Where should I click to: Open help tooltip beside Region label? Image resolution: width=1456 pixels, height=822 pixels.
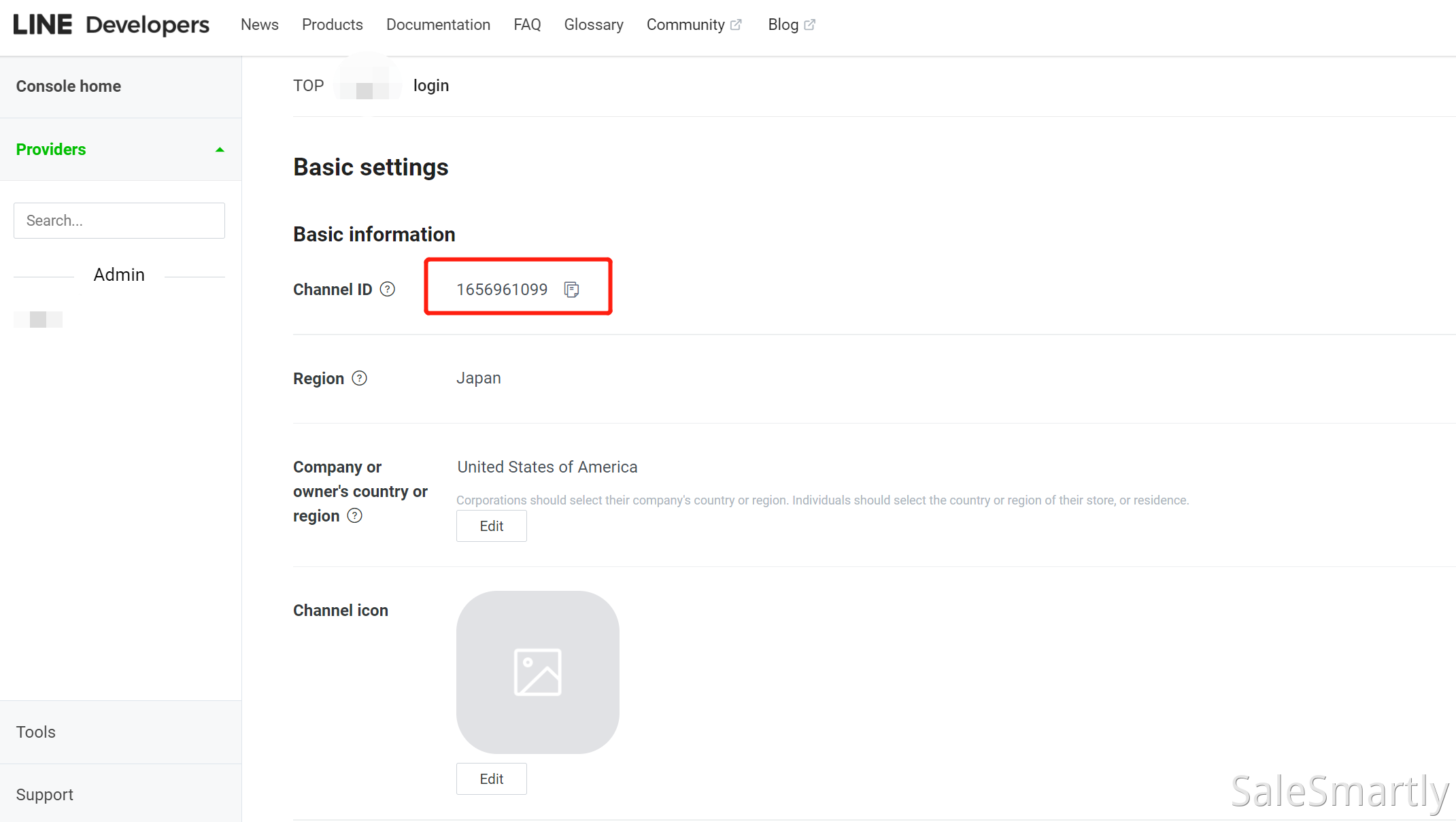tap(359, 378)
